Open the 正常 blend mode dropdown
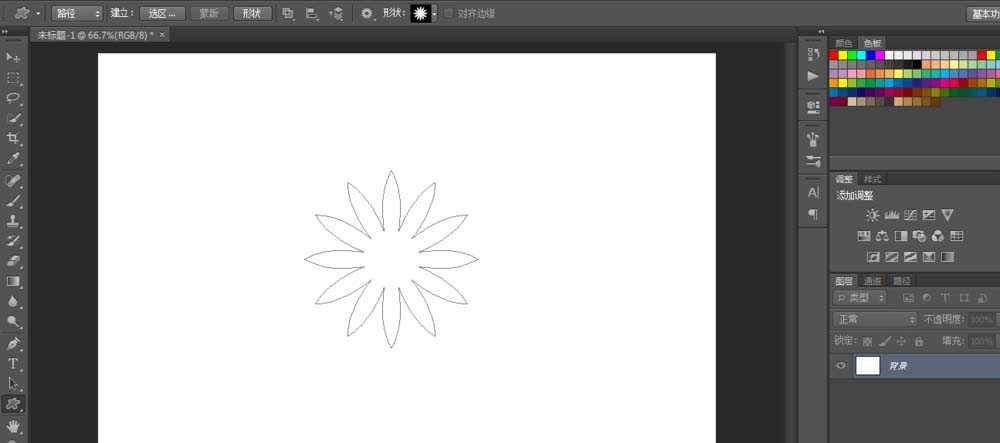This screenshot has width=1000, height=443. click(875, 319)
